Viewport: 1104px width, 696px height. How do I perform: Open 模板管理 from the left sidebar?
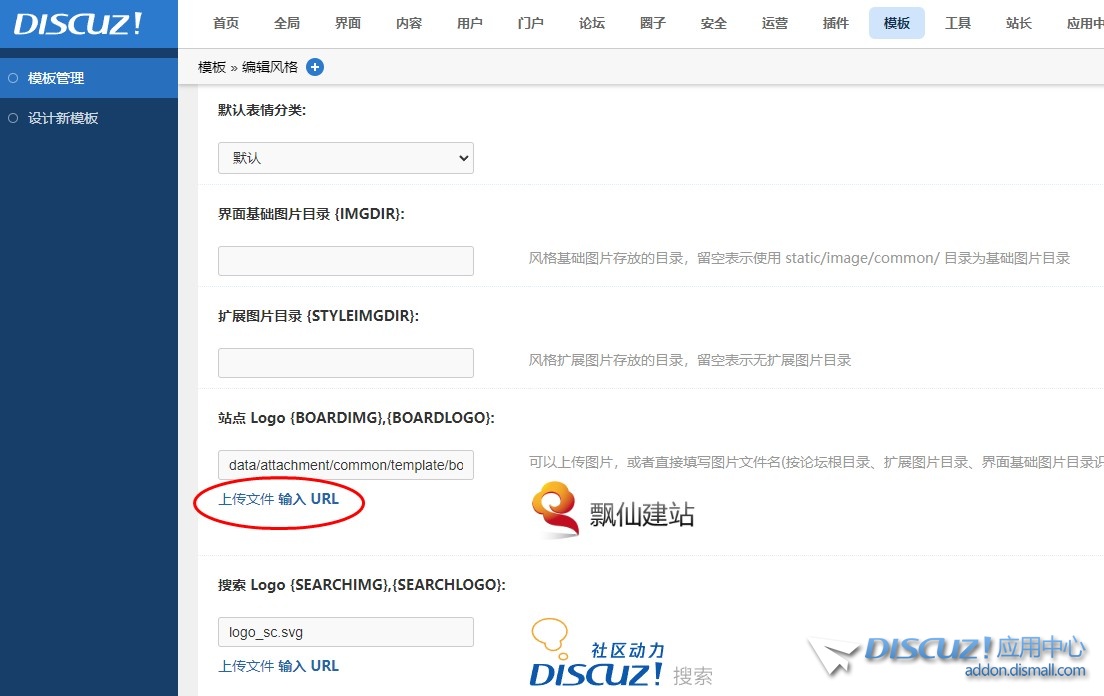(x=55, y=77)
